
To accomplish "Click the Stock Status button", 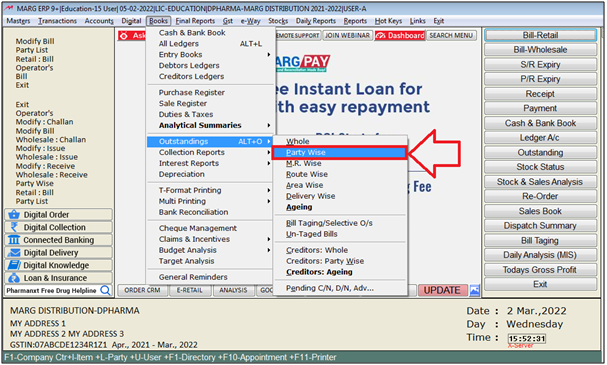I will click(540, 167).
